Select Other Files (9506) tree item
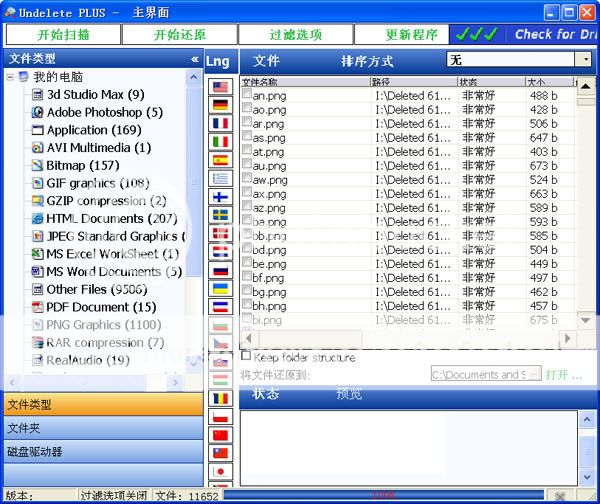Screen dimensions: 600x504 click(96, 289)
